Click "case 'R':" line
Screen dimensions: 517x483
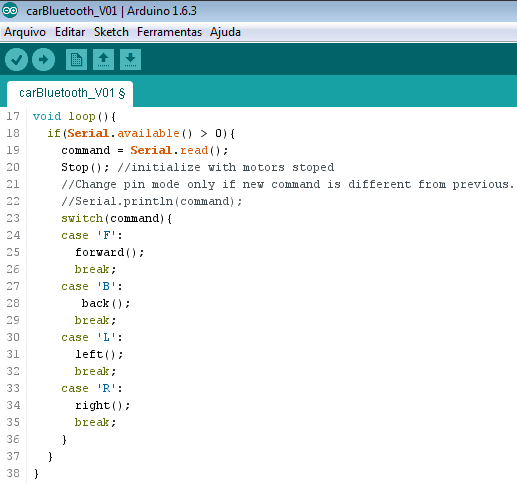pos(92,388)
